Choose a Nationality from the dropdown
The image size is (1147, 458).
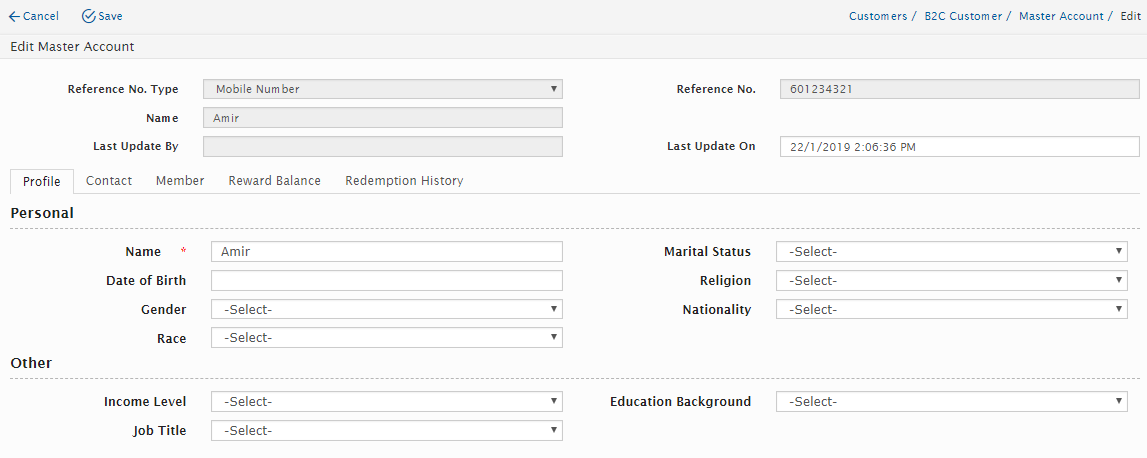951,310
